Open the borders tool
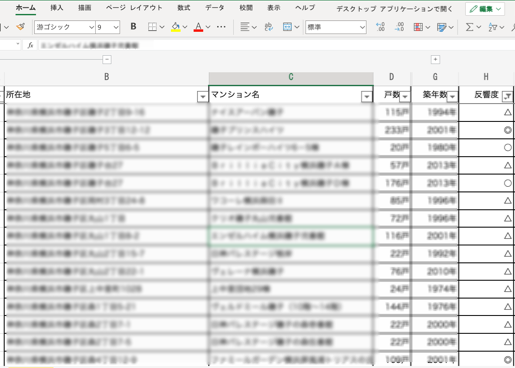The height and width of the screenshot is (368, 515). [x=152, y=27]
